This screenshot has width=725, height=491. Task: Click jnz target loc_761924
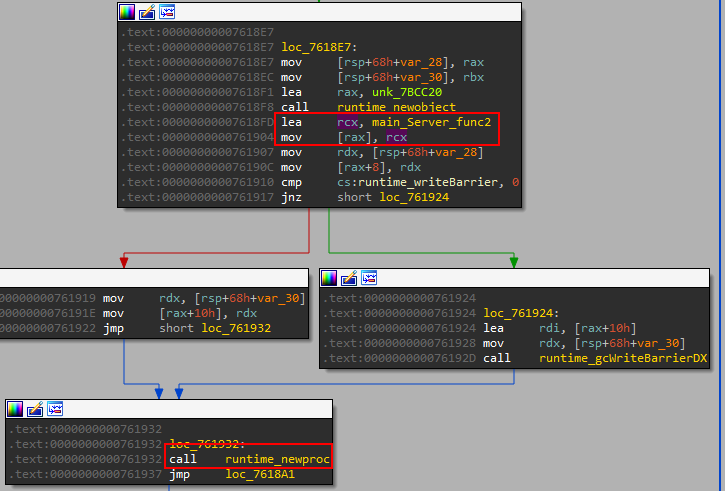[x=414, y=197]
